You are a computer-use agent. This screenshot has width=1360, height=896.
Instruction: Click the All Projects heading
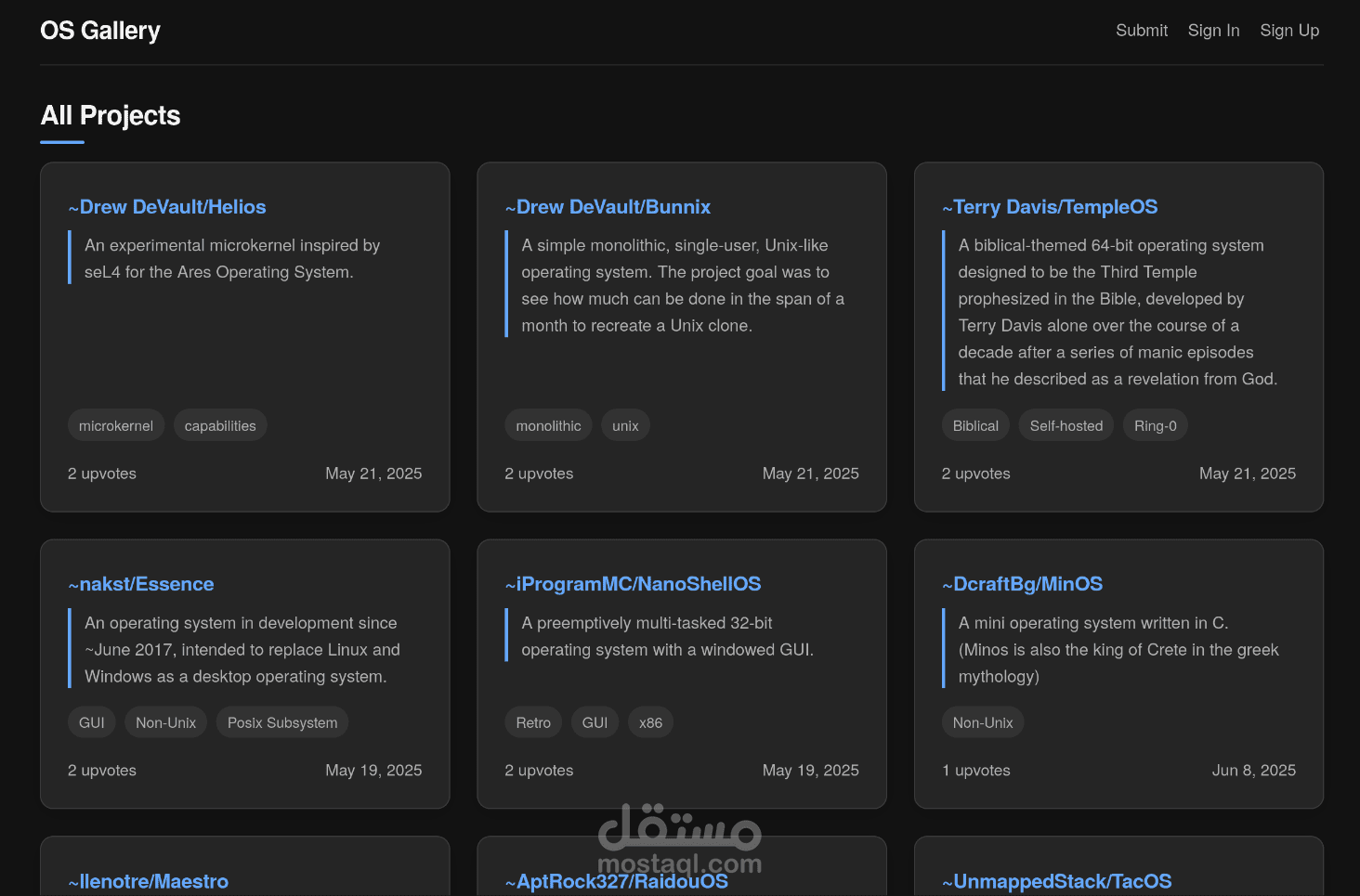(111, 115)
